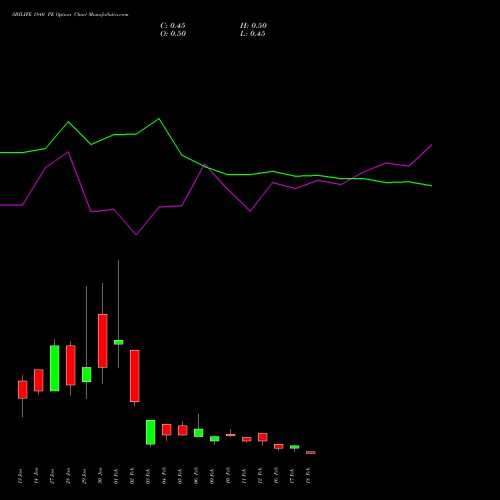The image size is (500, 500).
Task: Select the 02 Feb date label
Action: tap(132, 476)
